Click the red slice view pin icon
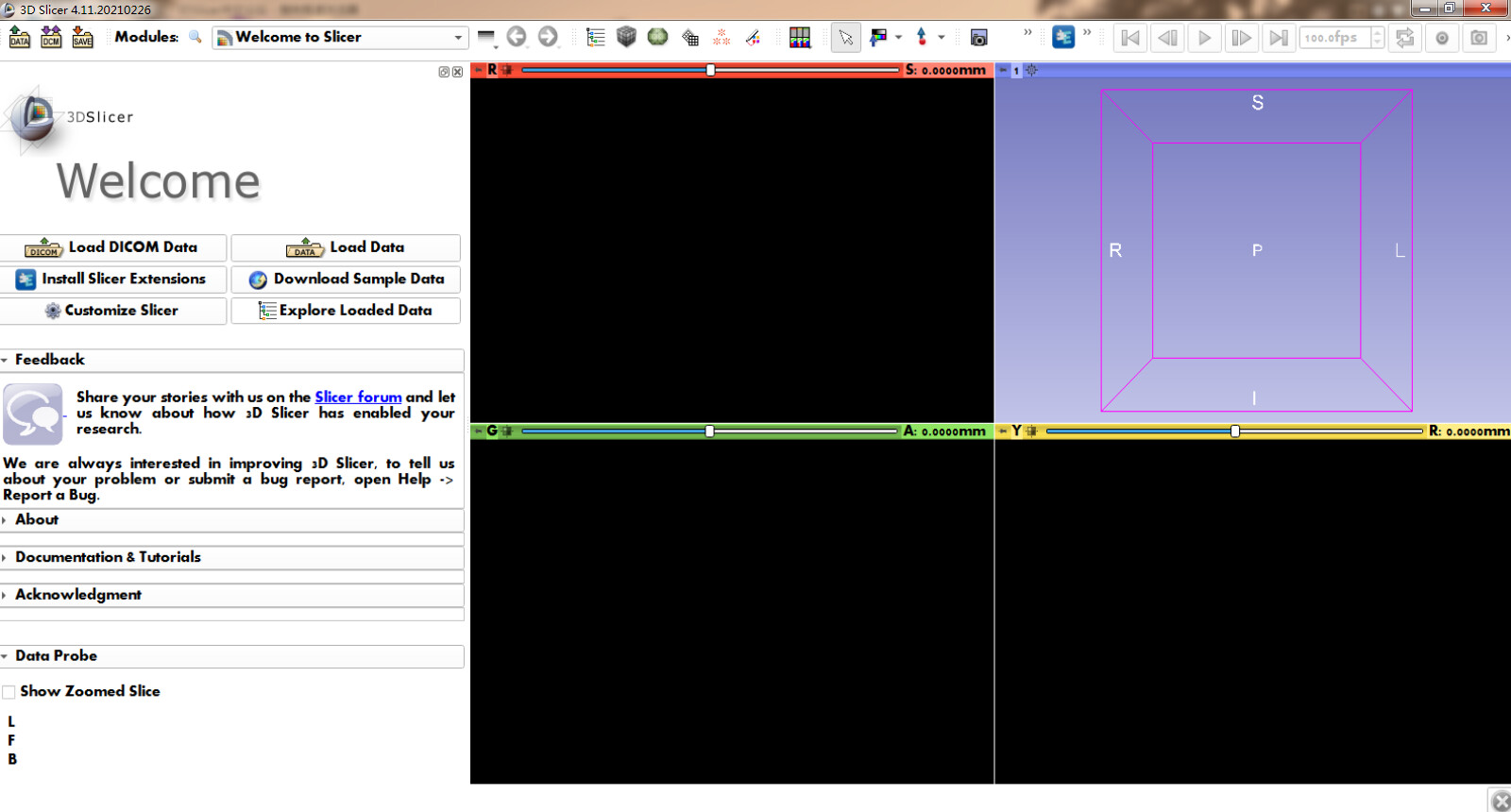 [478, 70]
